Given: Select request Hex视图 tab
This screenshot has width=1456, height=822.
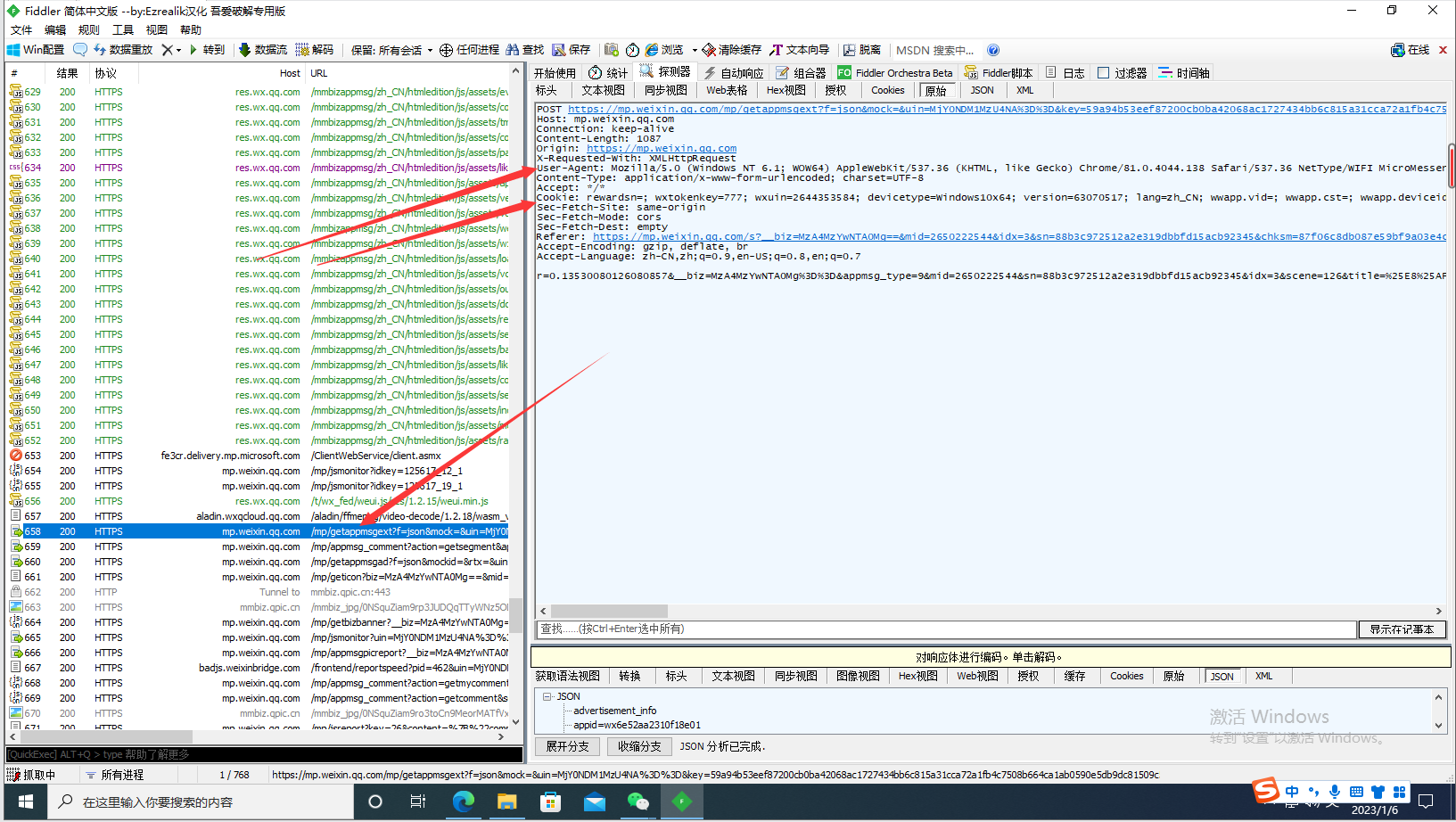Looking at the screenshot, I should (x=786, y=90).
